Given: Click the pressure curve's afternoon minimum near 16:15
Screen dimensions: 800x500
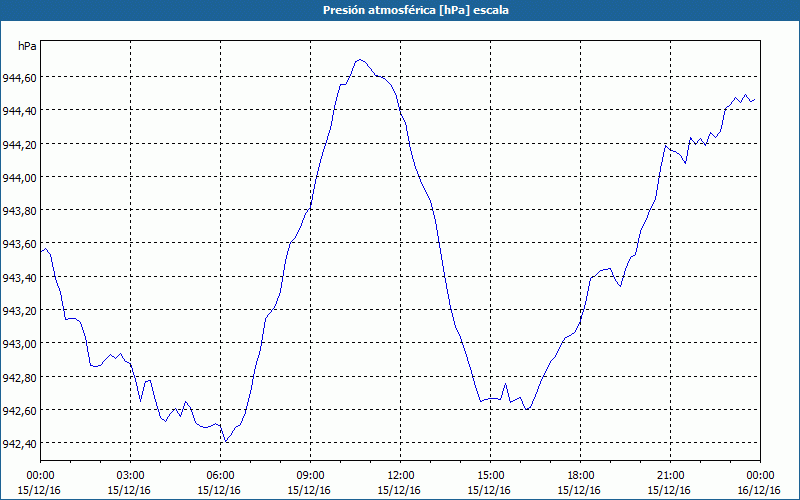Looking at the screenshot, I should 527,409.
